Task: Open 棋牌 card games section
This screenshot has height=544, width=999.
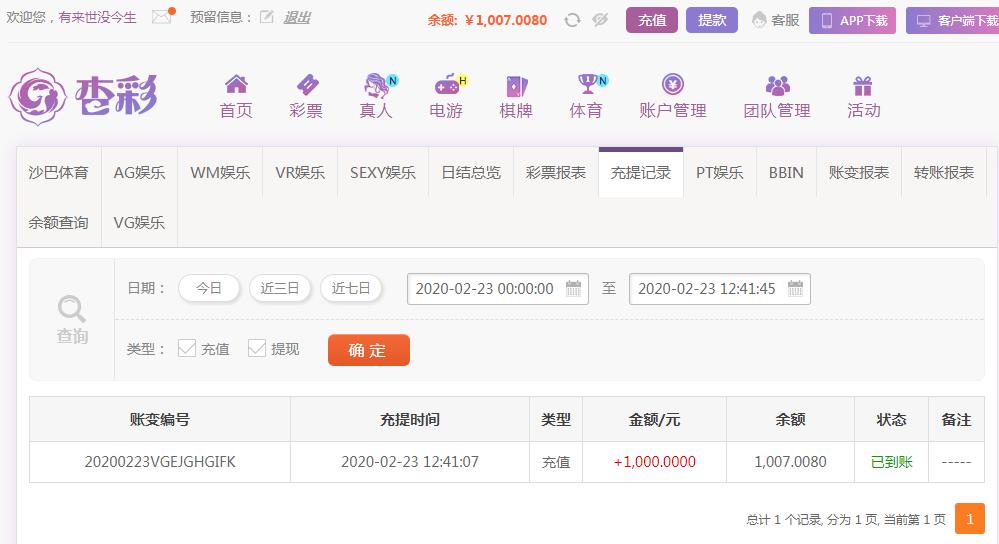Action: coord(515,97)
